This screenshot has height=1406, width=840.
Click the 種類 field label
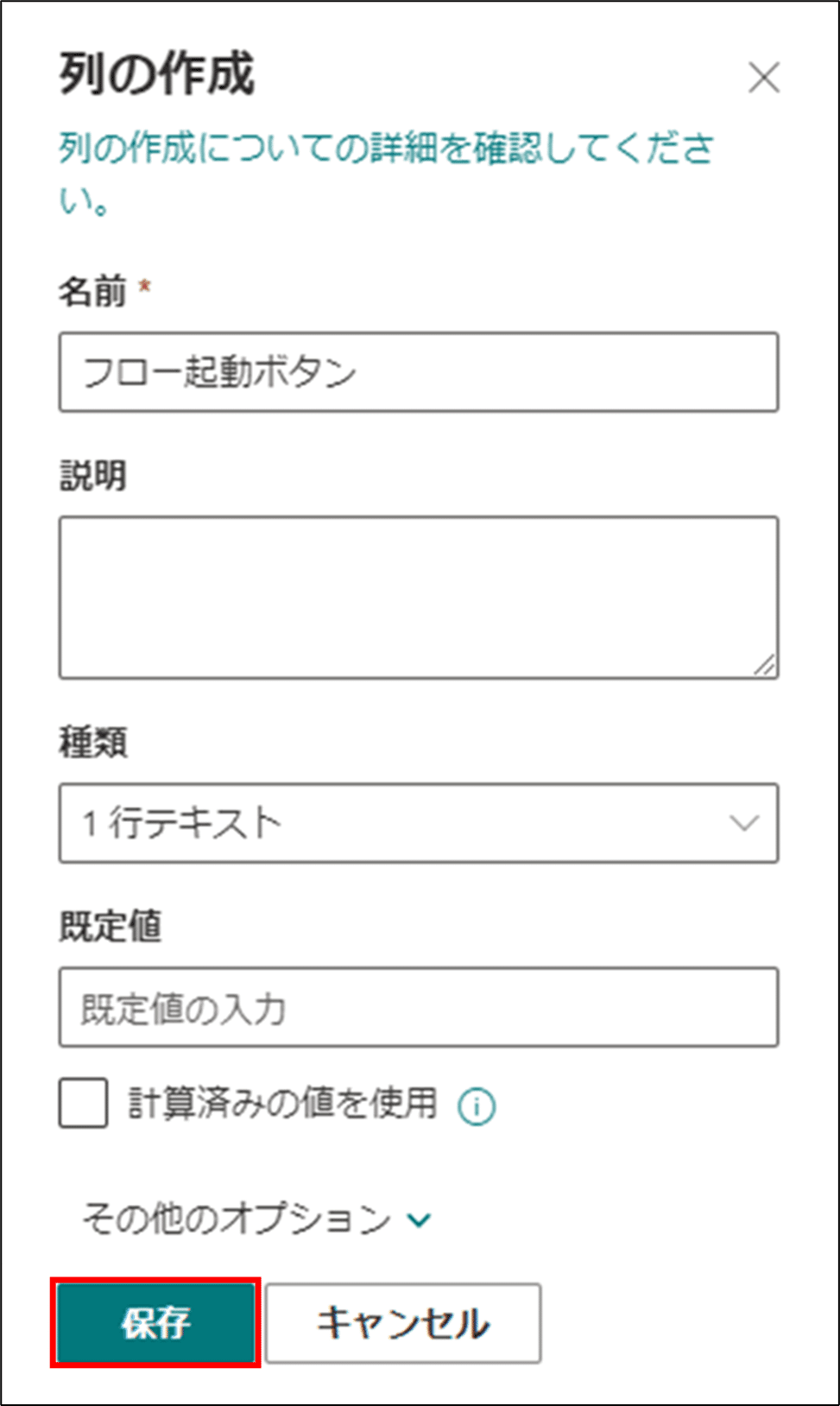coord(92,742)
